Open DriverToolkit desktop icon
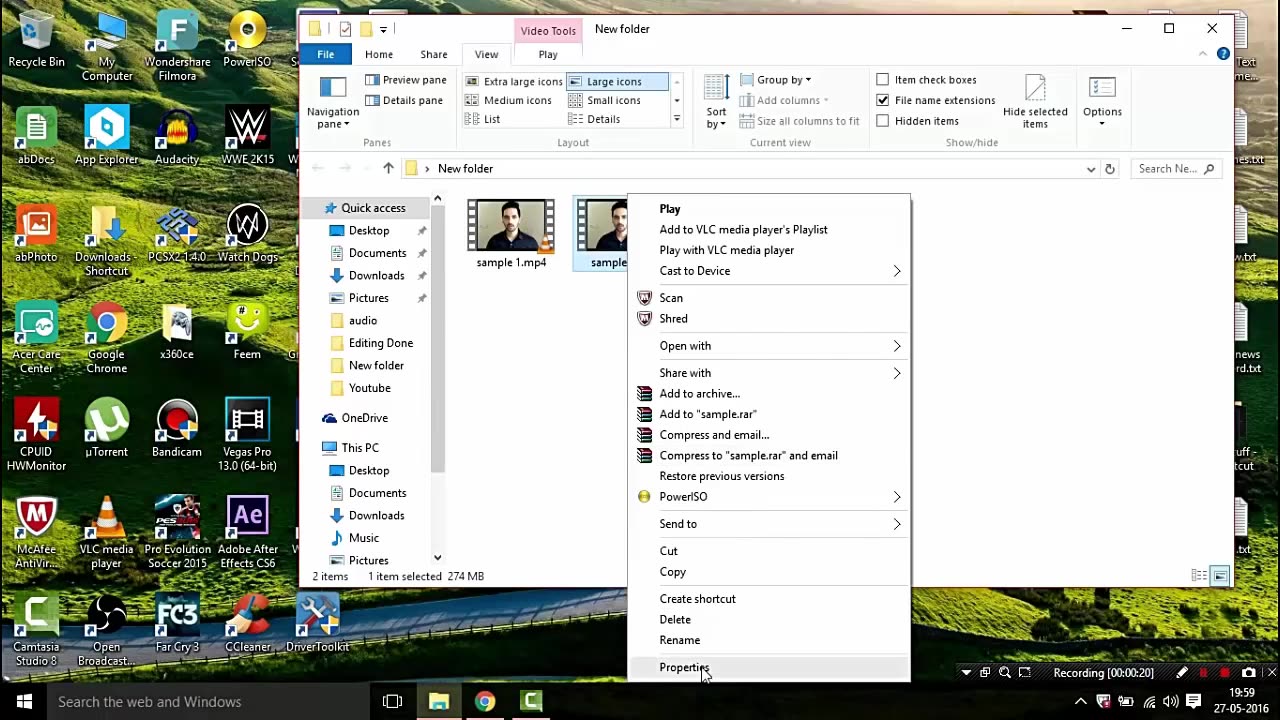 click(317, 625)
